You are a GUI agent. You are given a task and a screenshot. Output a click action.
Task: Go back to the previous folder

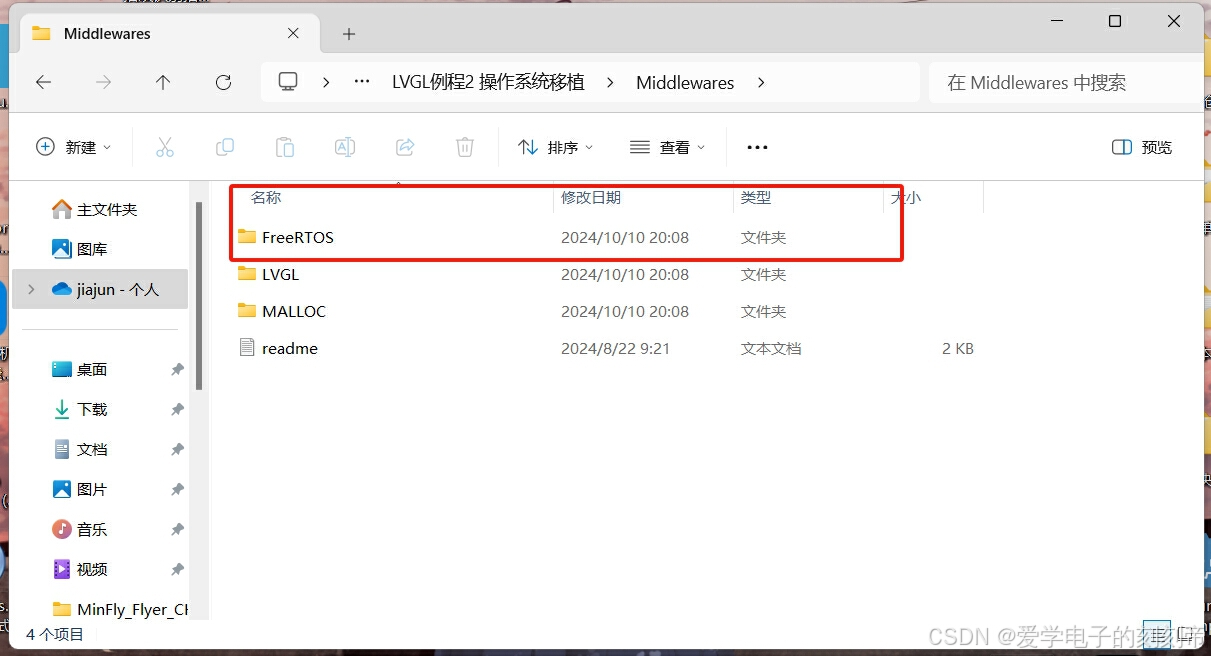43,82
